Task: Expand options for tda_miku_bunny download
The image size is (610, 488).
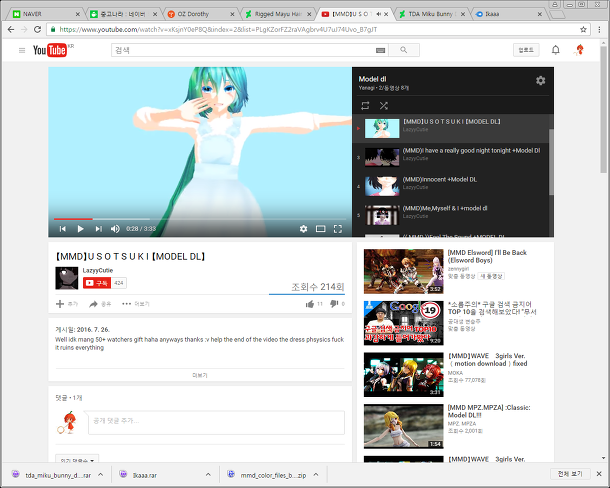Action: [101, 475]
